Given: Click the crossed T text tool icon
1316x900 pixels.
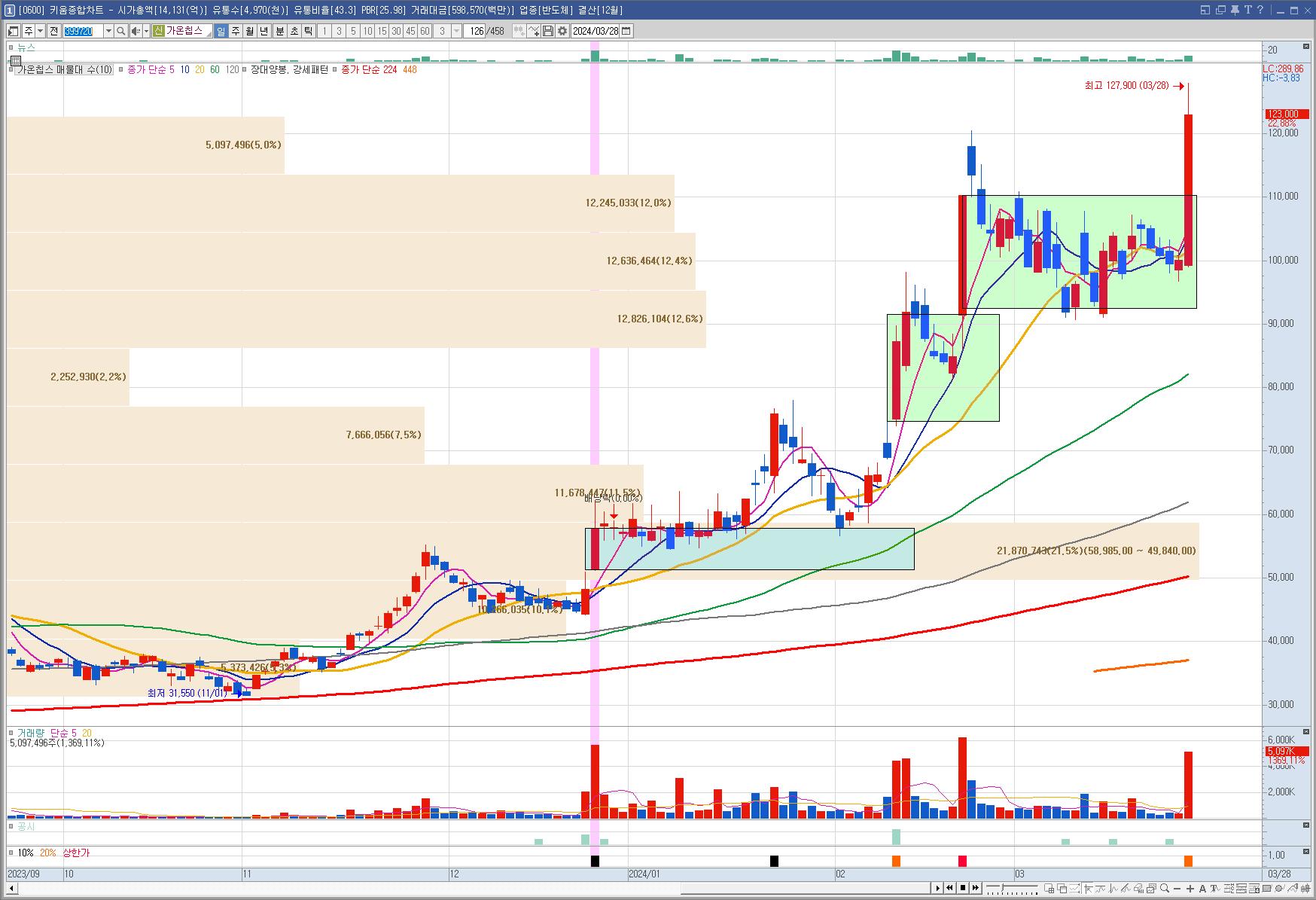Looking at the screenshot, I should click(x=1215, y=889).
